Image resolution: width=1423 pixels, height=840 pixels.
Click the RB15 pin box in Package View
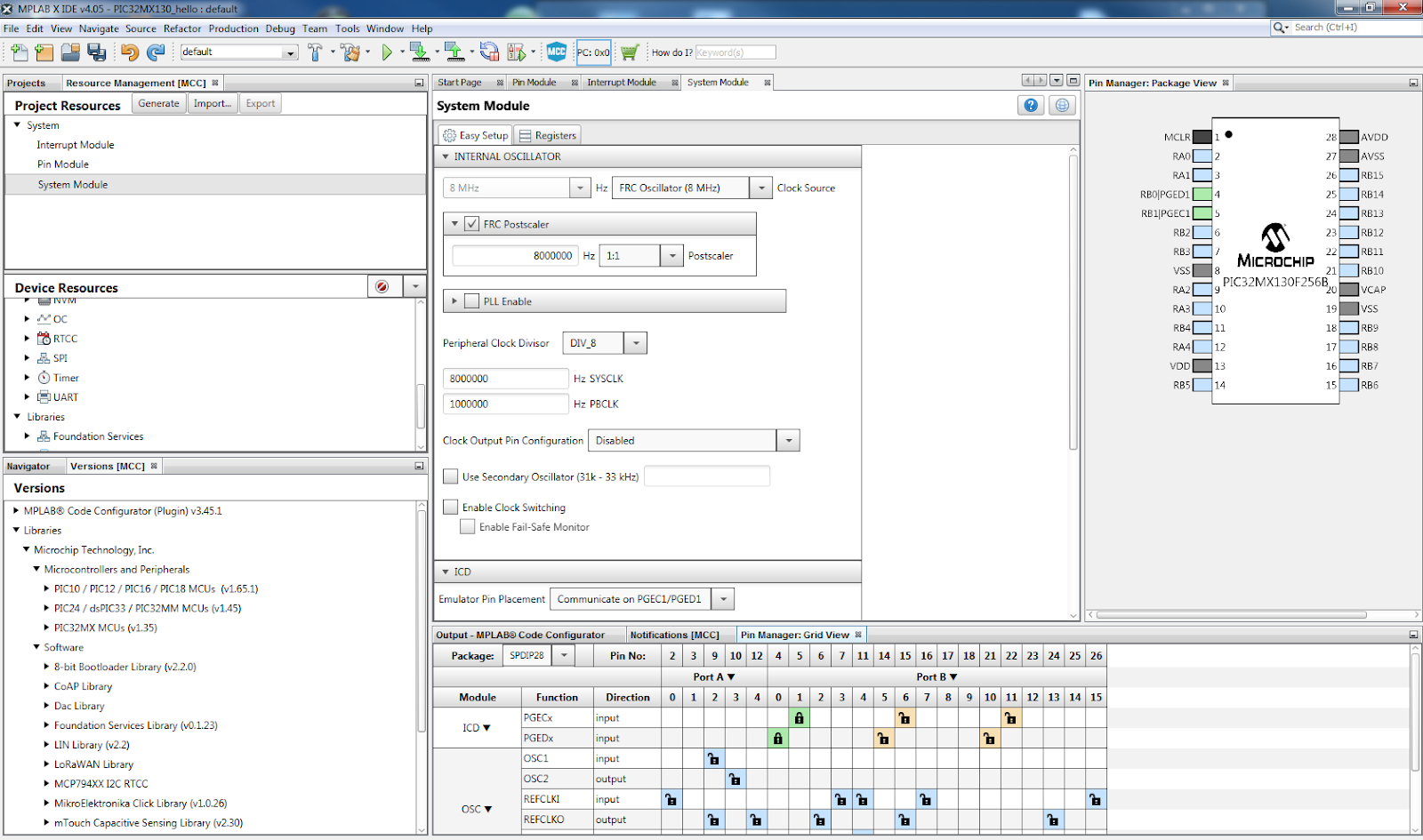coord(1349,175)
